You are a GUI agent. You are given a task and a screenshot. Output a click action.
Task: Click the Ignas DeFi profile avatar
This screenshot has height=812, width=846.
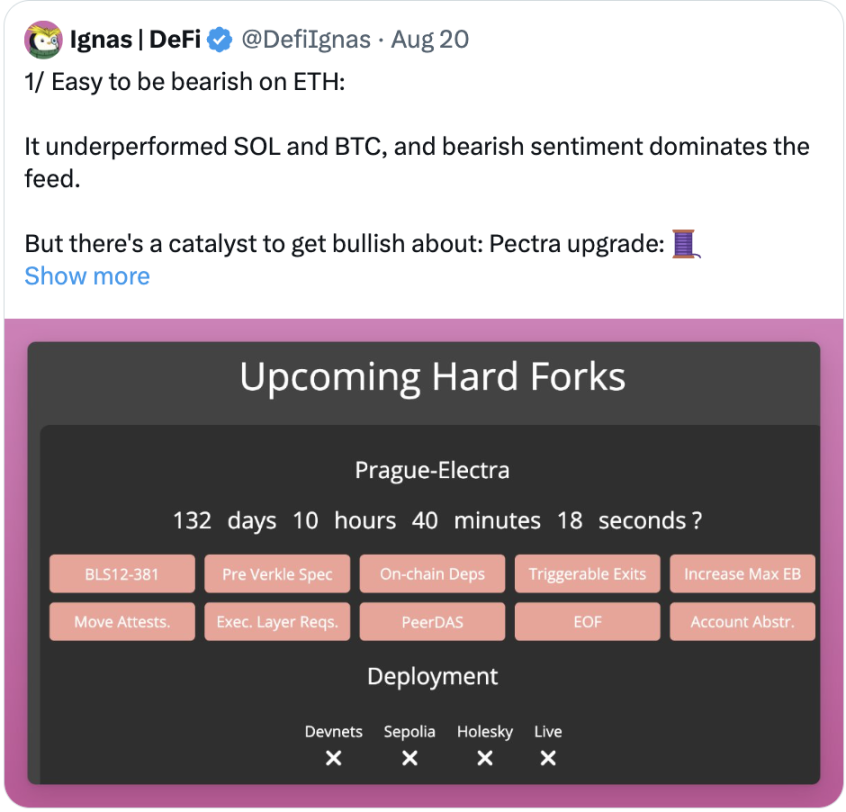click(x=43, y=41)
